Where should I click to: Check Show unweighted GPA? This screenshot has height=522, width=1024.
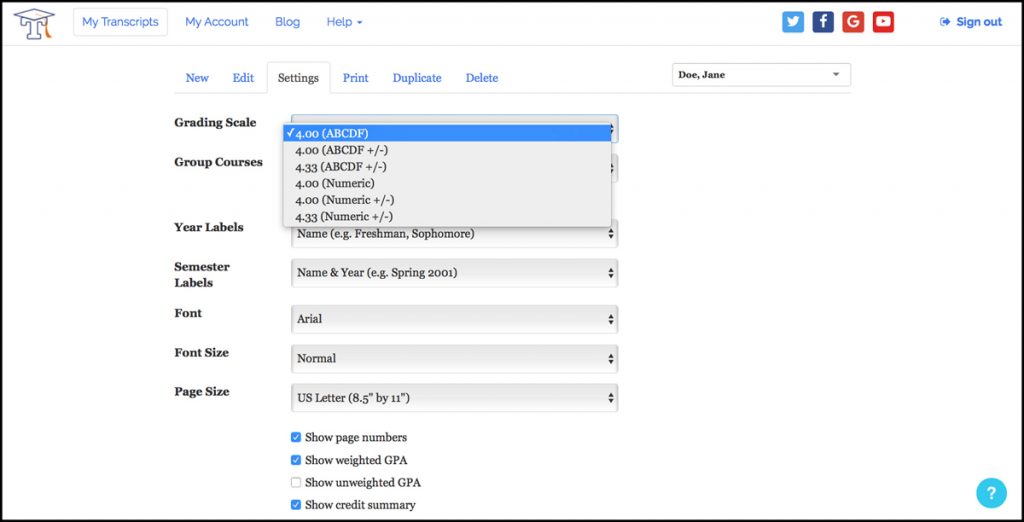(296, 483)
